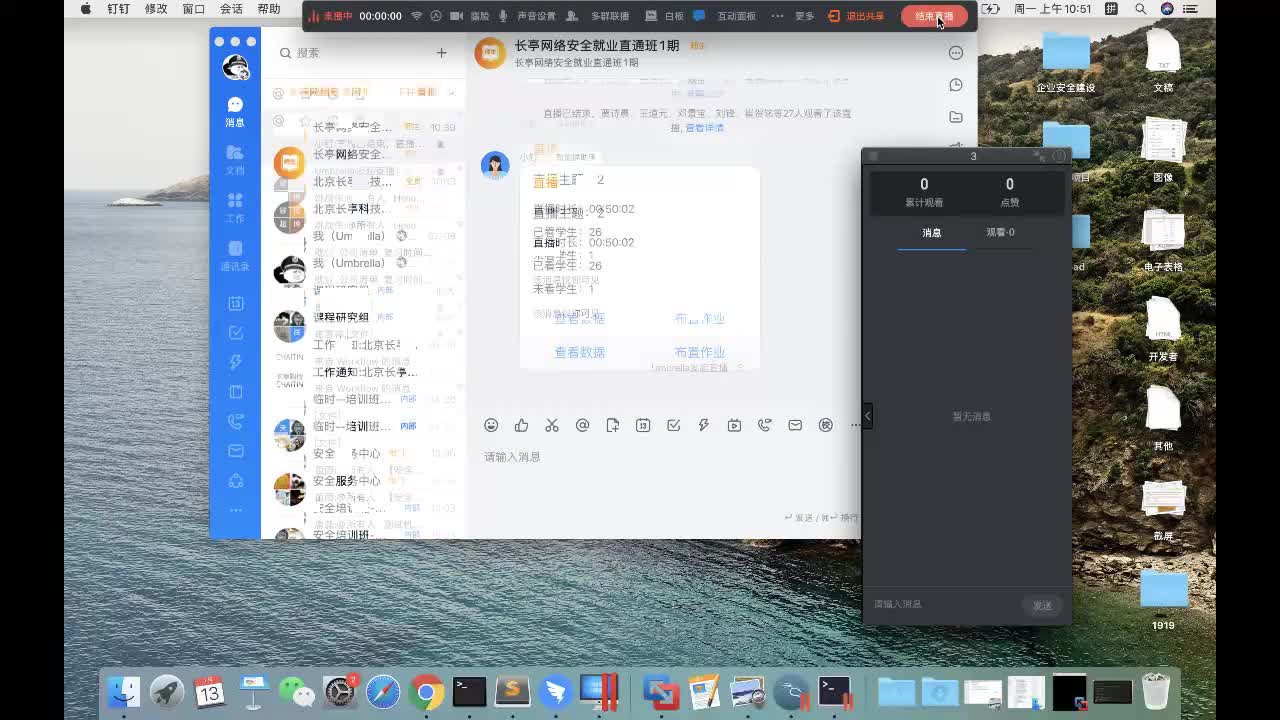This screenshot has height=720, width=1280.
Task: Open the 工作 (Work) section in sidebar
Action: point(235,207)
